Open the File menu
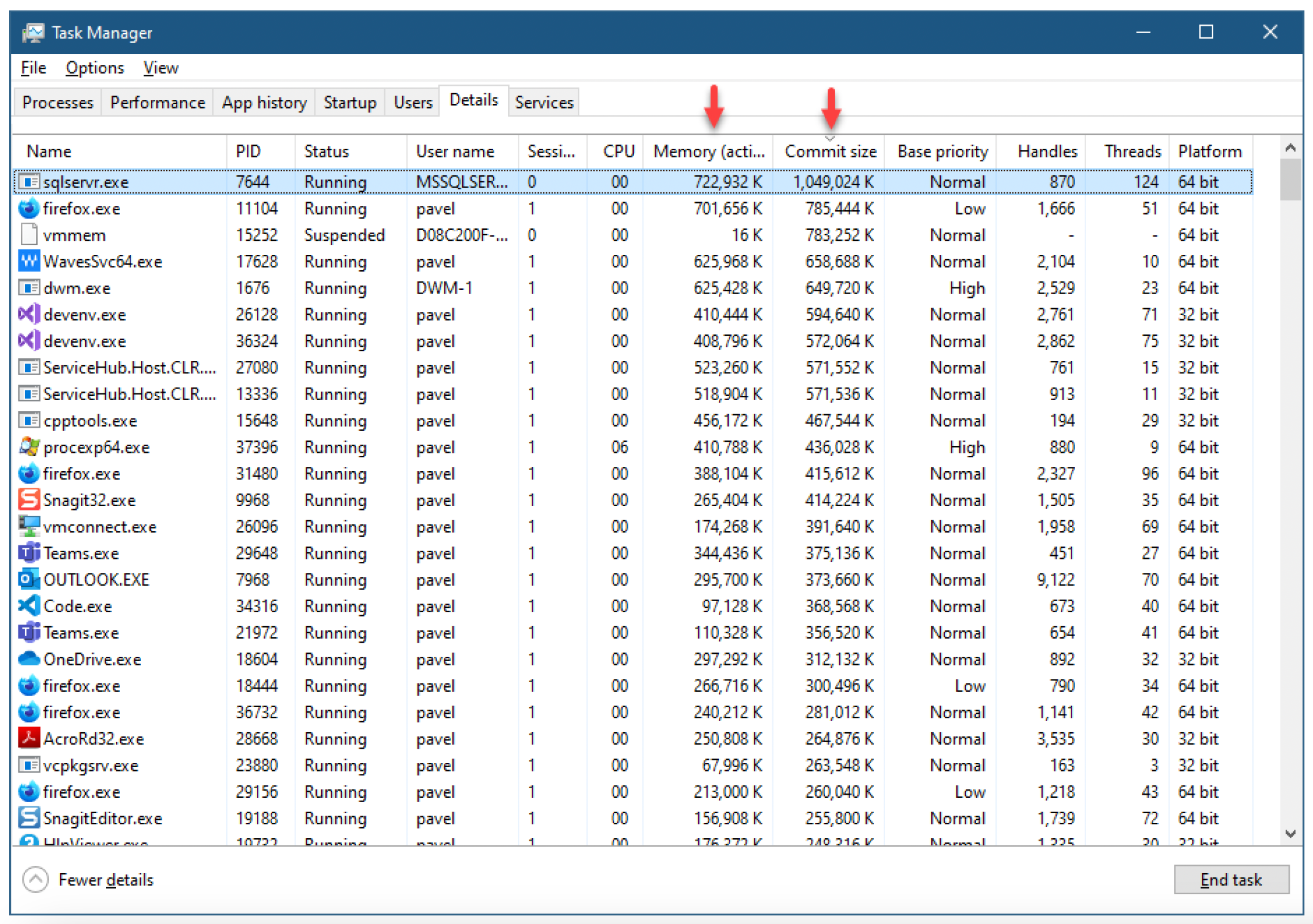 [x=33, y=68]
